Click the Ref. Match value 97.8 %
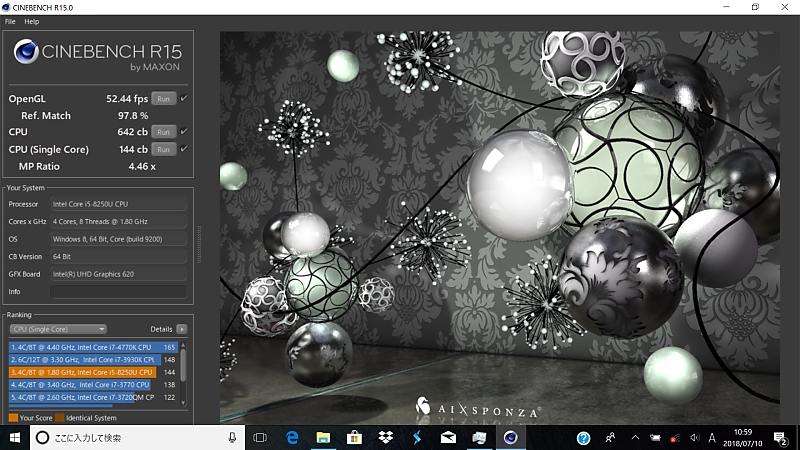Screen dimensions: 800x450 point(133,116)
